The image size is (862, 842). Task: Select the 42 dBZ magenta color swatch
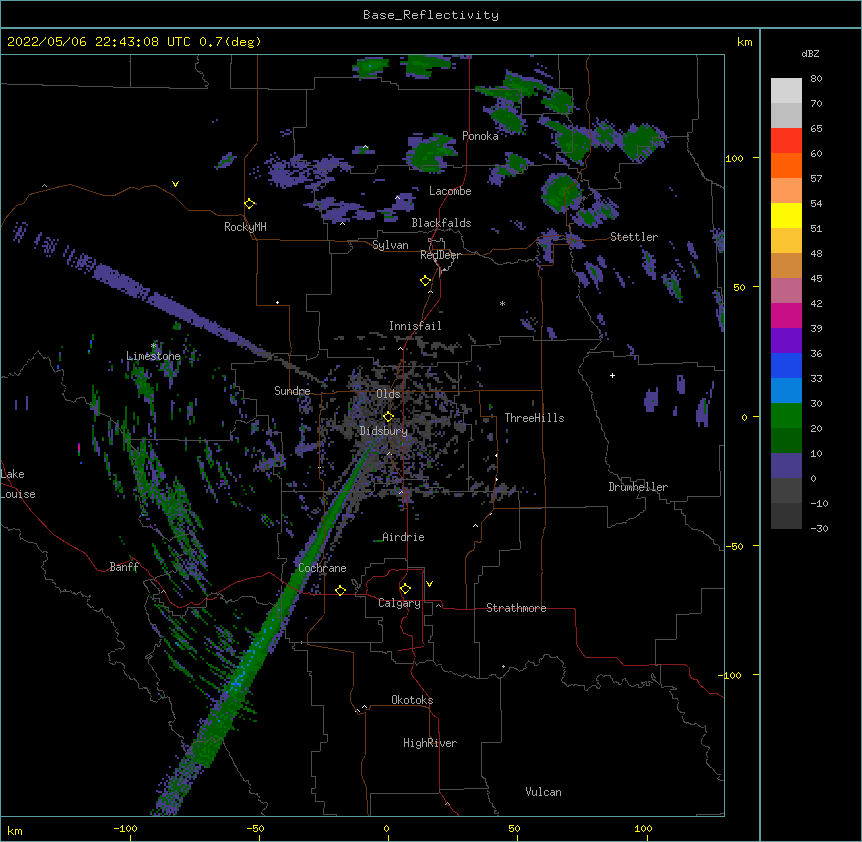coord(786,315)
